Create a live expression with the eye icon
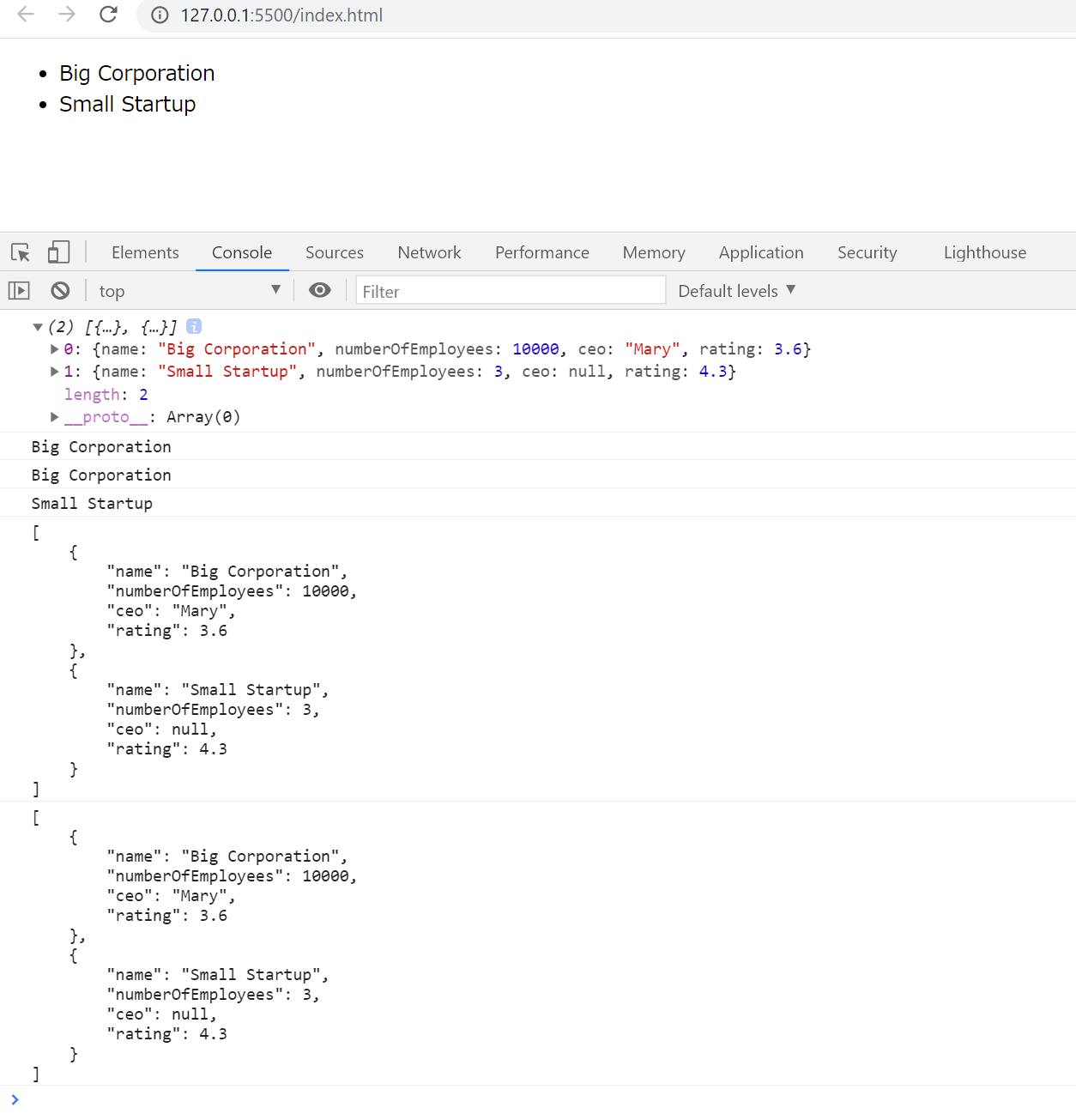This screenshot has height=1120, width=1076. [x=319, y=290]
